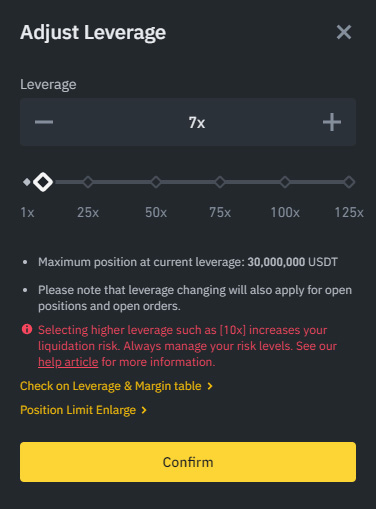Select the 1x marker on the slider
The image size is (376, 509).
27,182
